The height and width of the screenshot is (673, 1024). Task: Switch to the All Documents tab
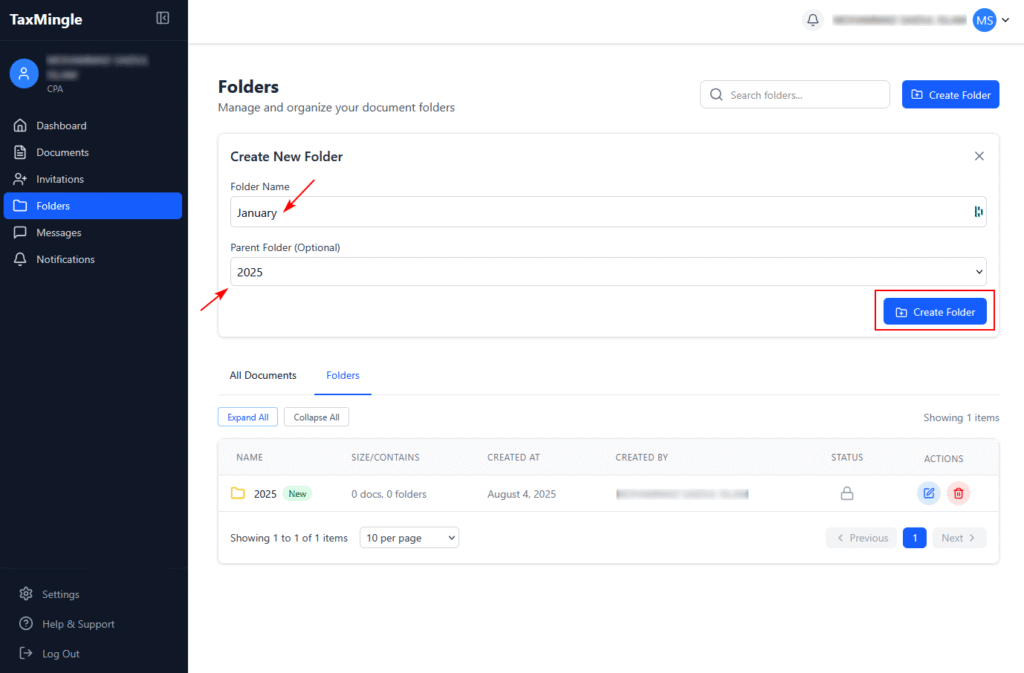(263, 376)
